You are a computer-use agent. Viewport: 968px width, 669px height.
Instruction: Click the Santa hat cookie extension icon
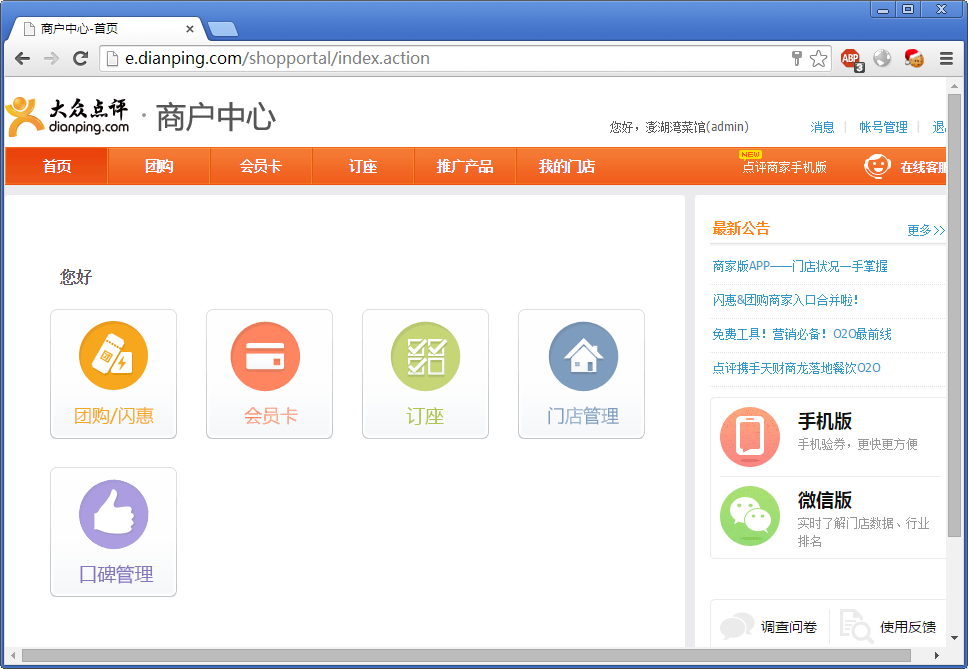point(914,58)
